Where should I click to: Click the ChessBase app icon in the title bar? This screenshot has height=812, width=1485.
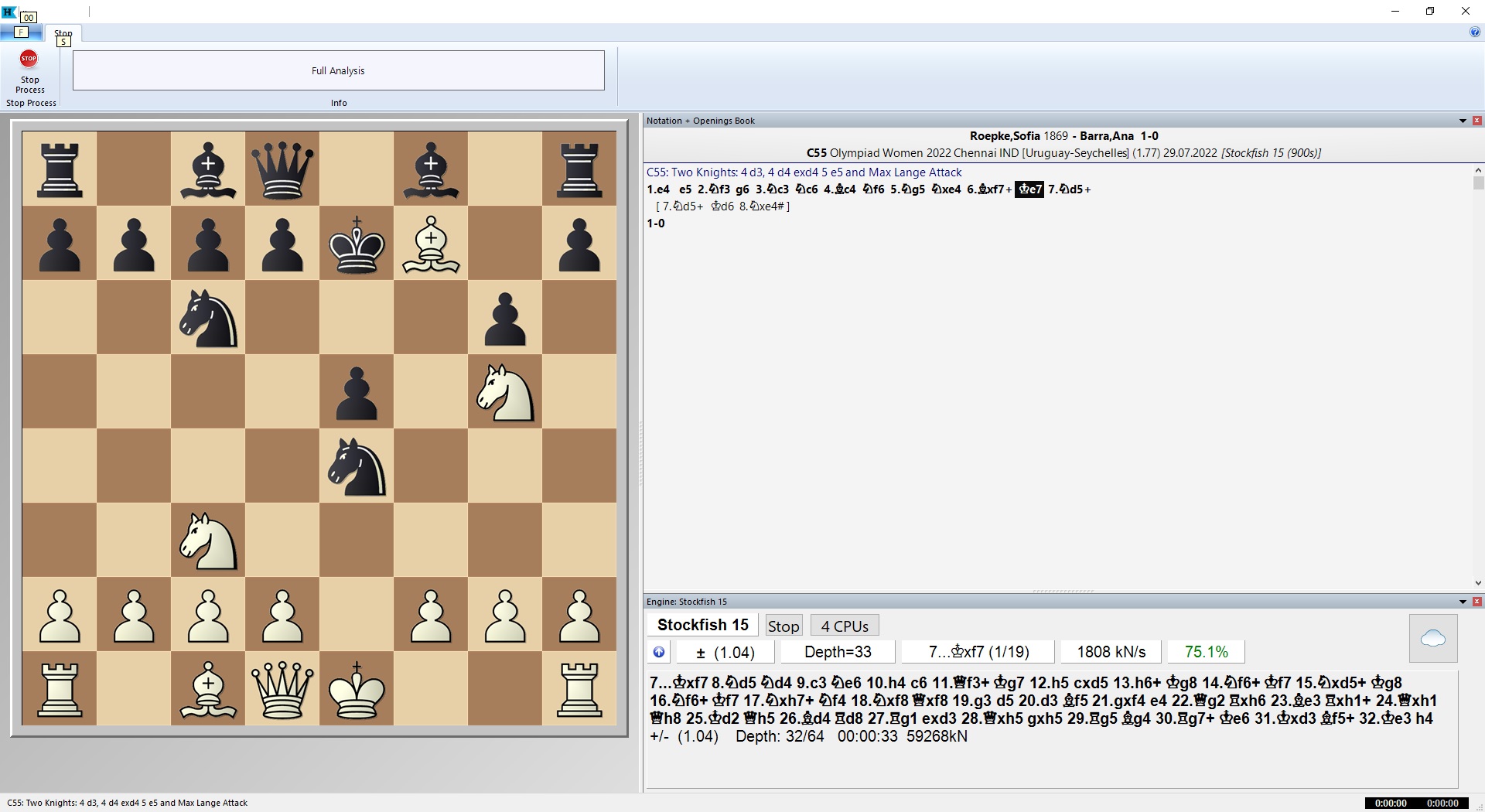pyautogui.click(x=9, y=12)
